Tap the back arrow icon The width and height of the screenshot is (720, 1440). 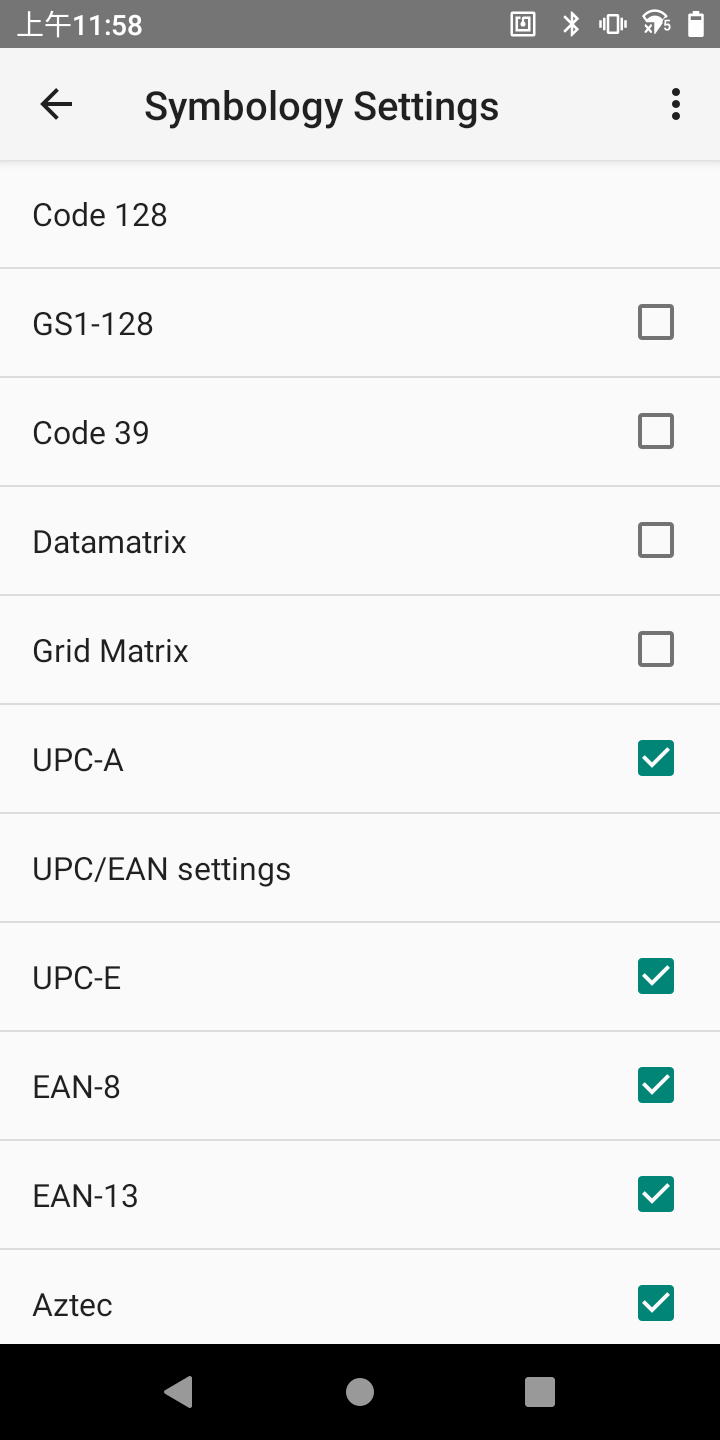(x=56, y=105)
